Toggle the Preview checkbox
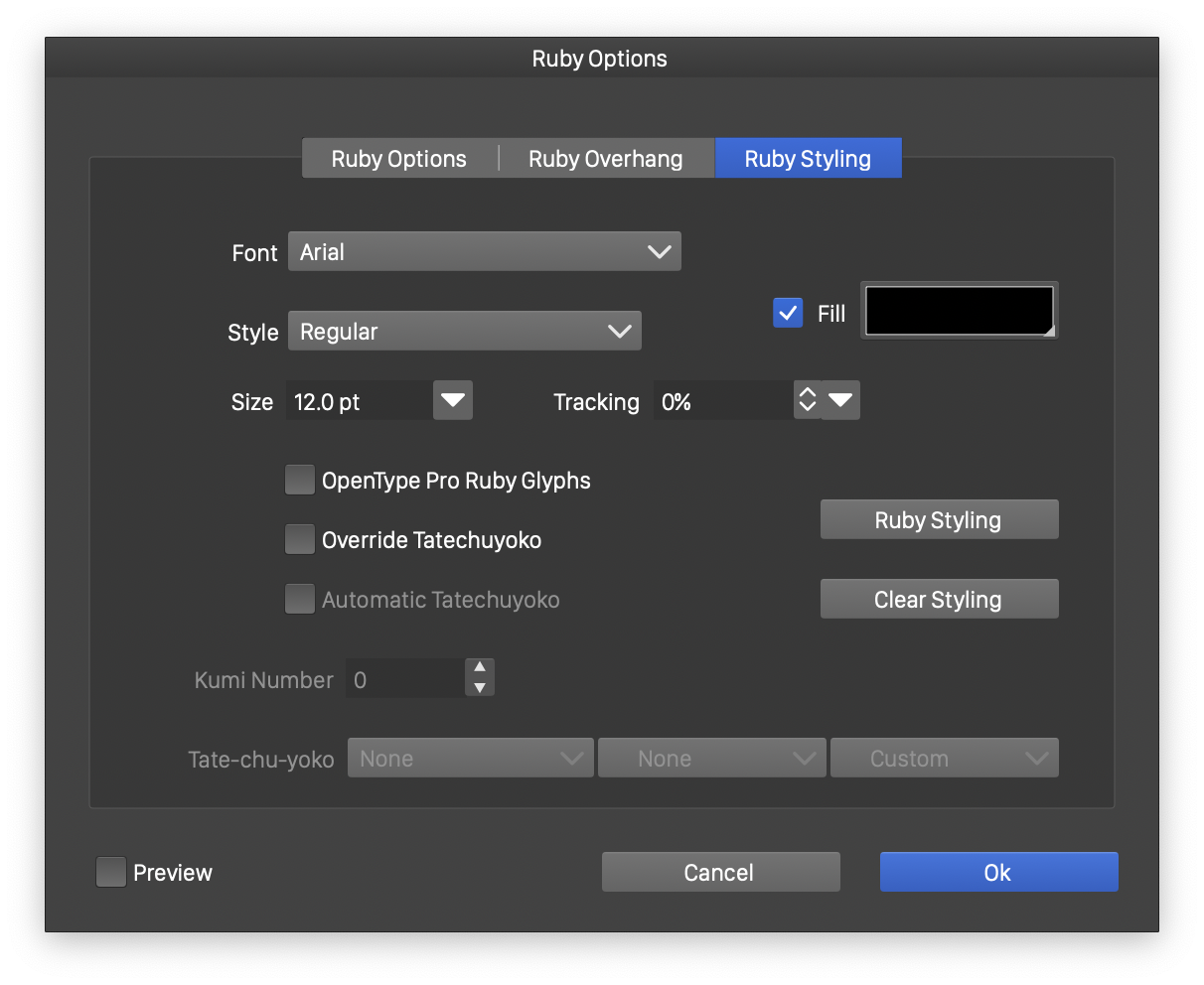 [111, 873]
